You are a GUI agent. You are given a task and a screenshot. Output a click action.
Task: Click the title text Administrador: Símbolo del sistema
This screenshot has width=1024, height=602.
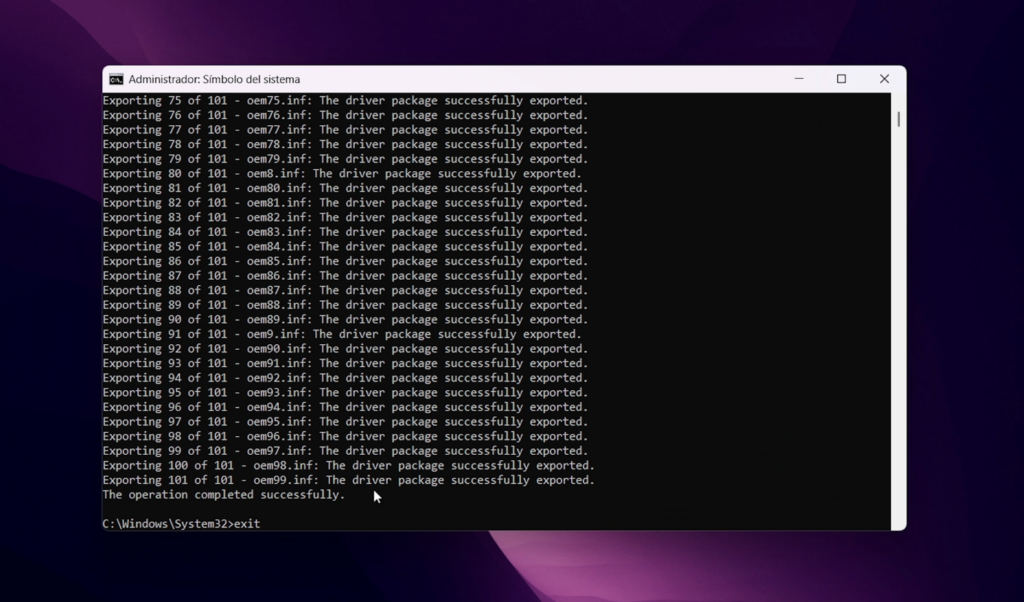click(x=214, y=79)
